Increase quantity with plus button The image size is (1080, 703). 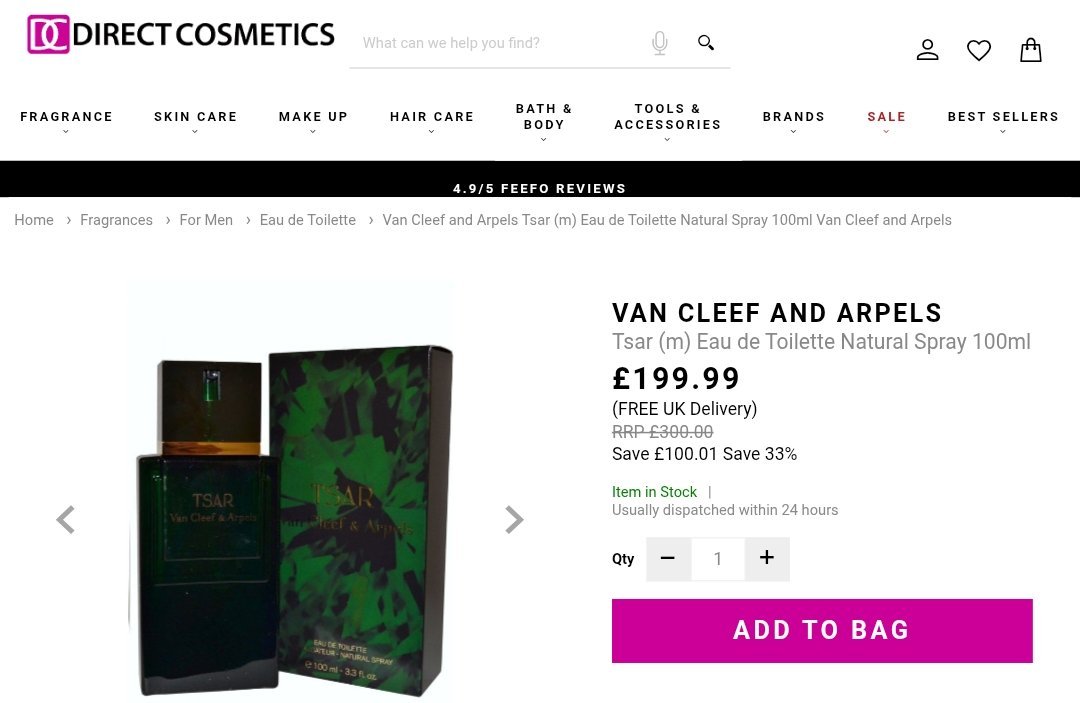click(x=767, y=558)
